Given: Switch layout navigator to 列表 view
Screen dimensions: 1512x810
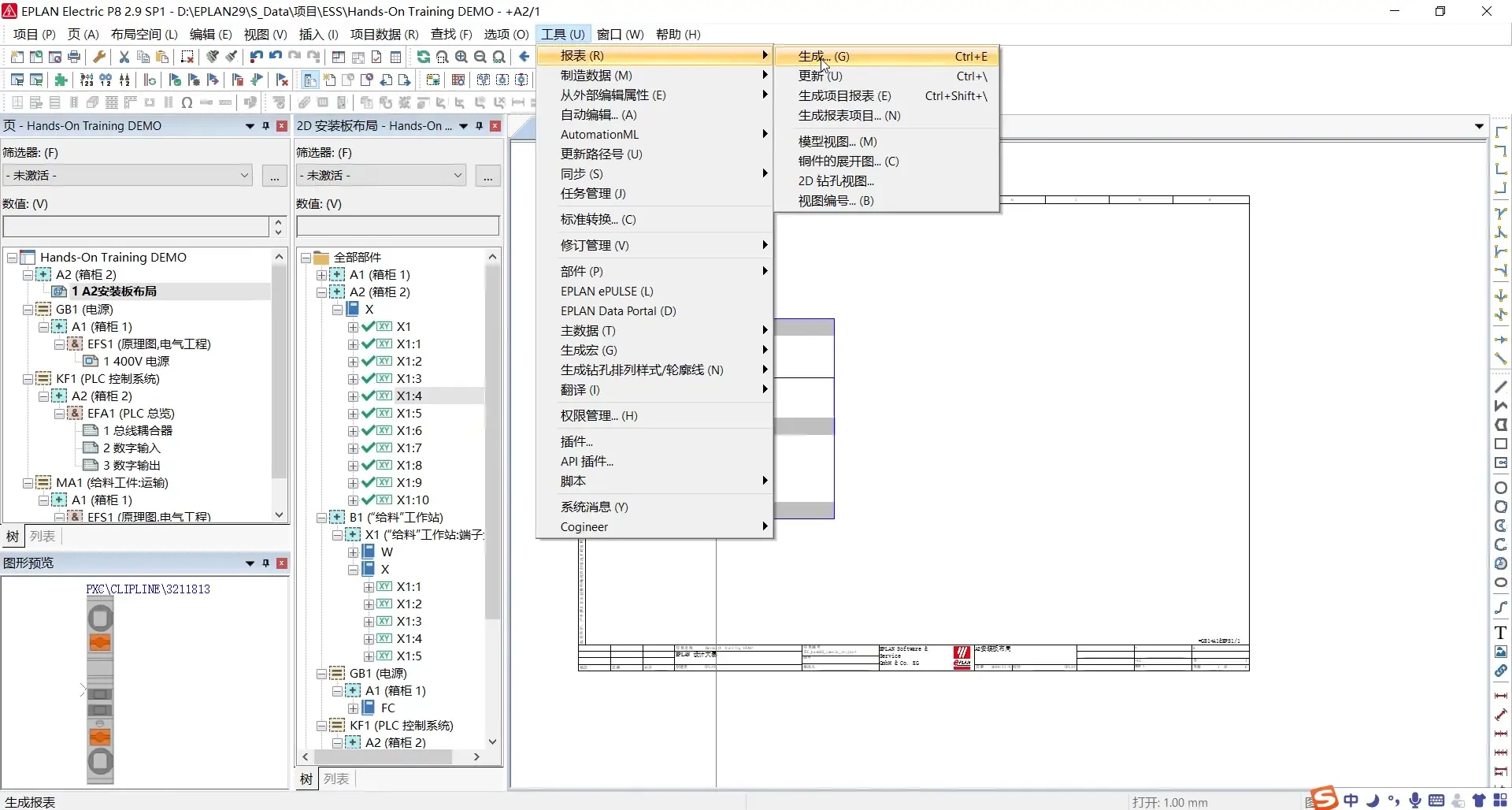Looking at the screenshot, I should point(336,778).
